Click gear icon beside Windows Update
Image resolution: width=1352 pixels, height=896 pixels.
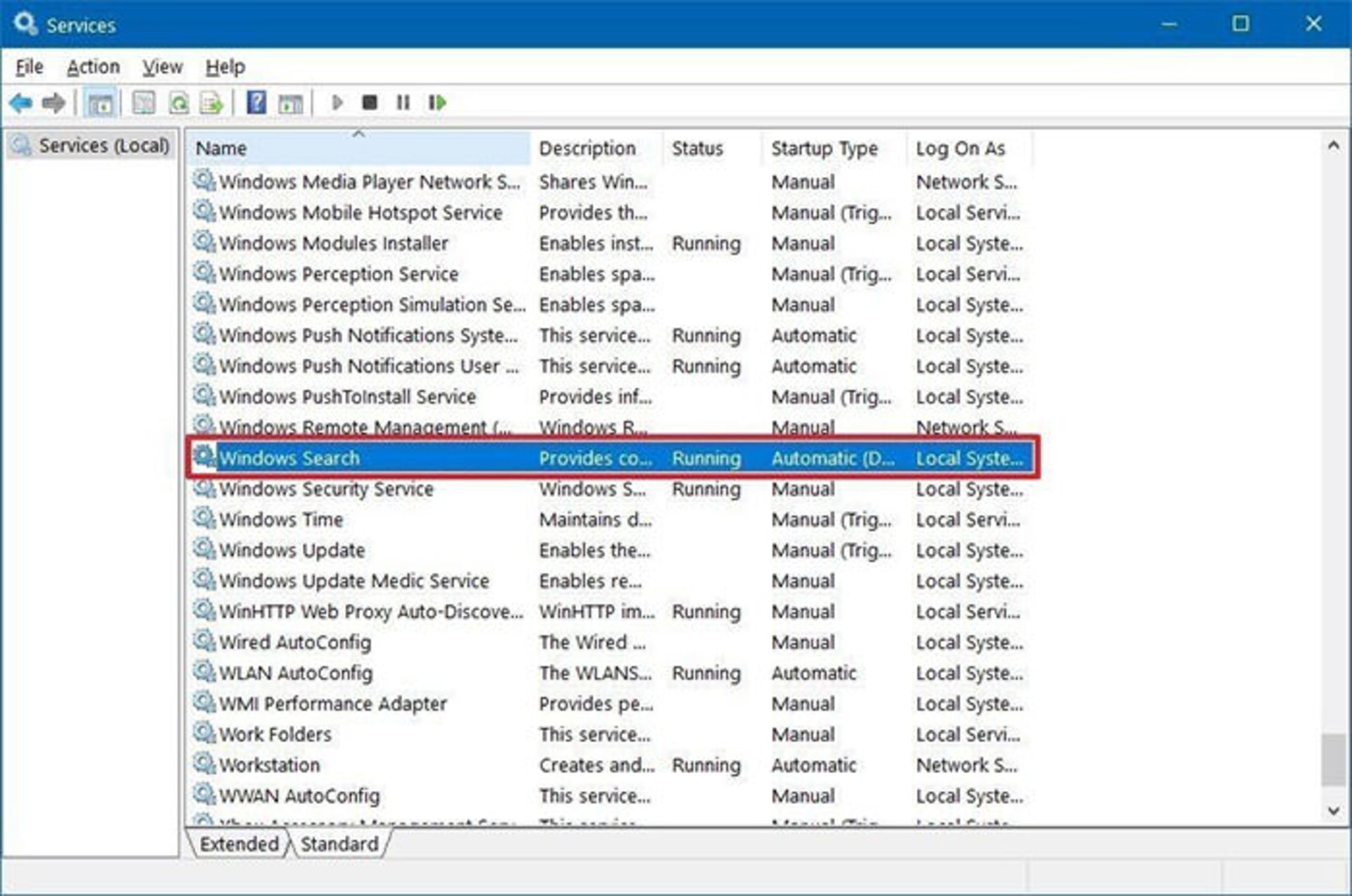(204, 549)
